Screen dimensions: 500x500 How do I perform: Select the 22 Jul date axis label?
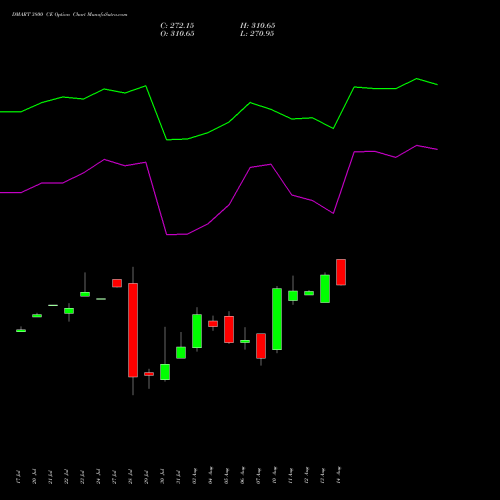click(66, 477)
